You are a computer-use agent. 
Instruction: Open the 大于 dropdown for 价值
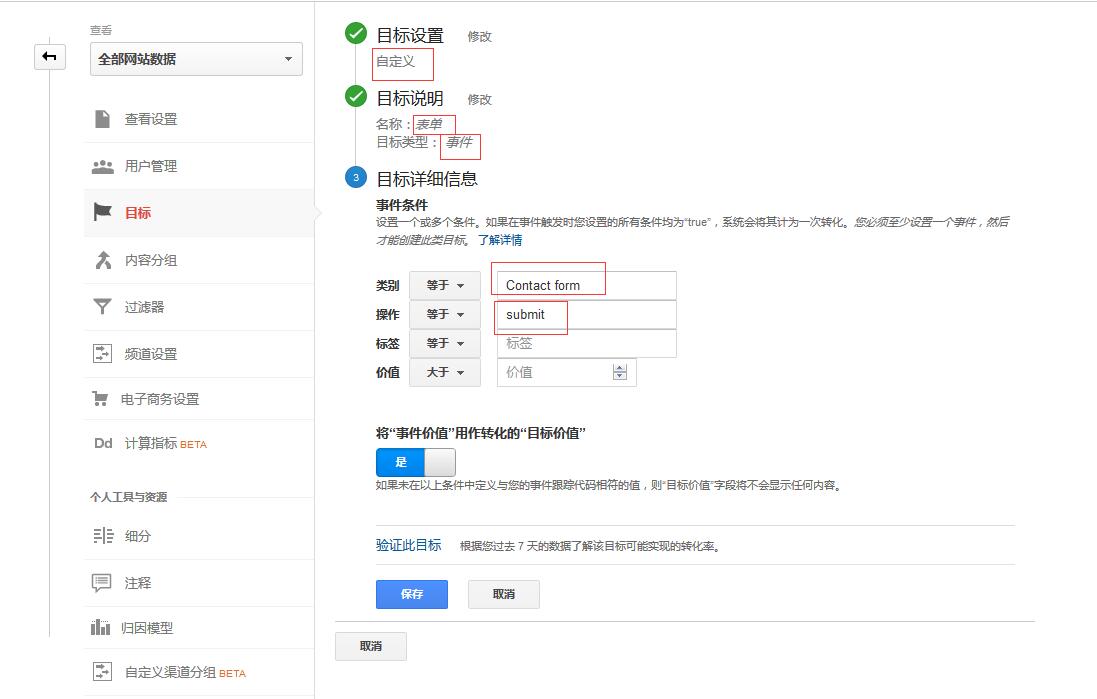[445, 372]
